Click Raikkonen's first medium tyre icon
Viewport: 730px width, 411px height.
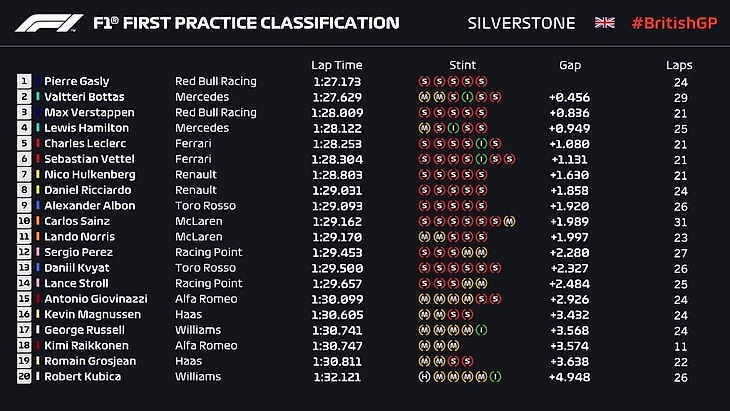(425, 346)
